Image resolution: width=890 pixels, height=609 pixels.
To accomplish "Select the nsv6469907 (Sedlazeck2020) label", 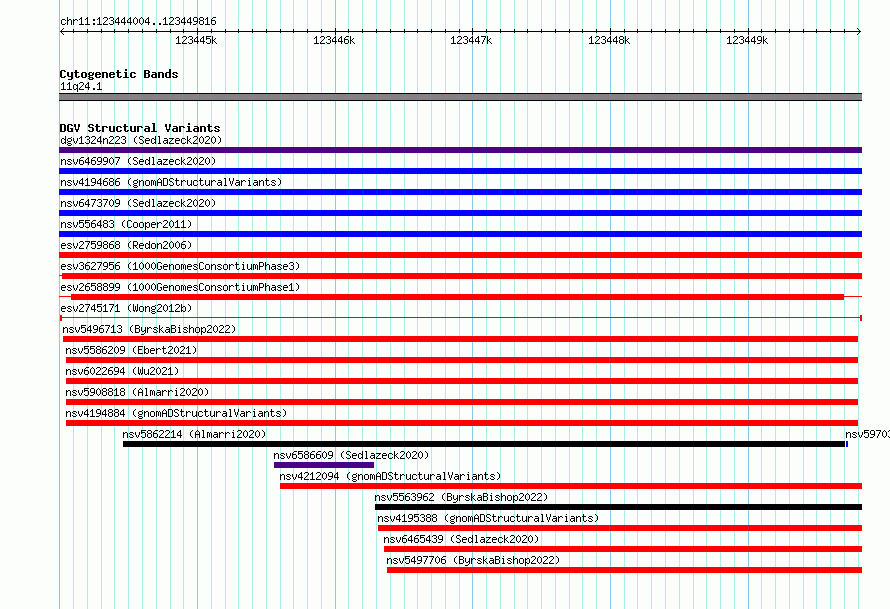I will [x=138, y=161].
